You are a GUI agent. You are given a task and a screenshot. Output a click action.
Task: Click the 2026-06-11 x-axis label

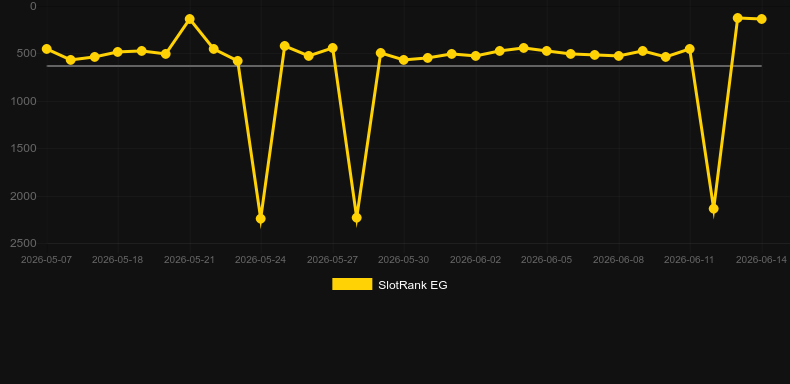point(690,260)
